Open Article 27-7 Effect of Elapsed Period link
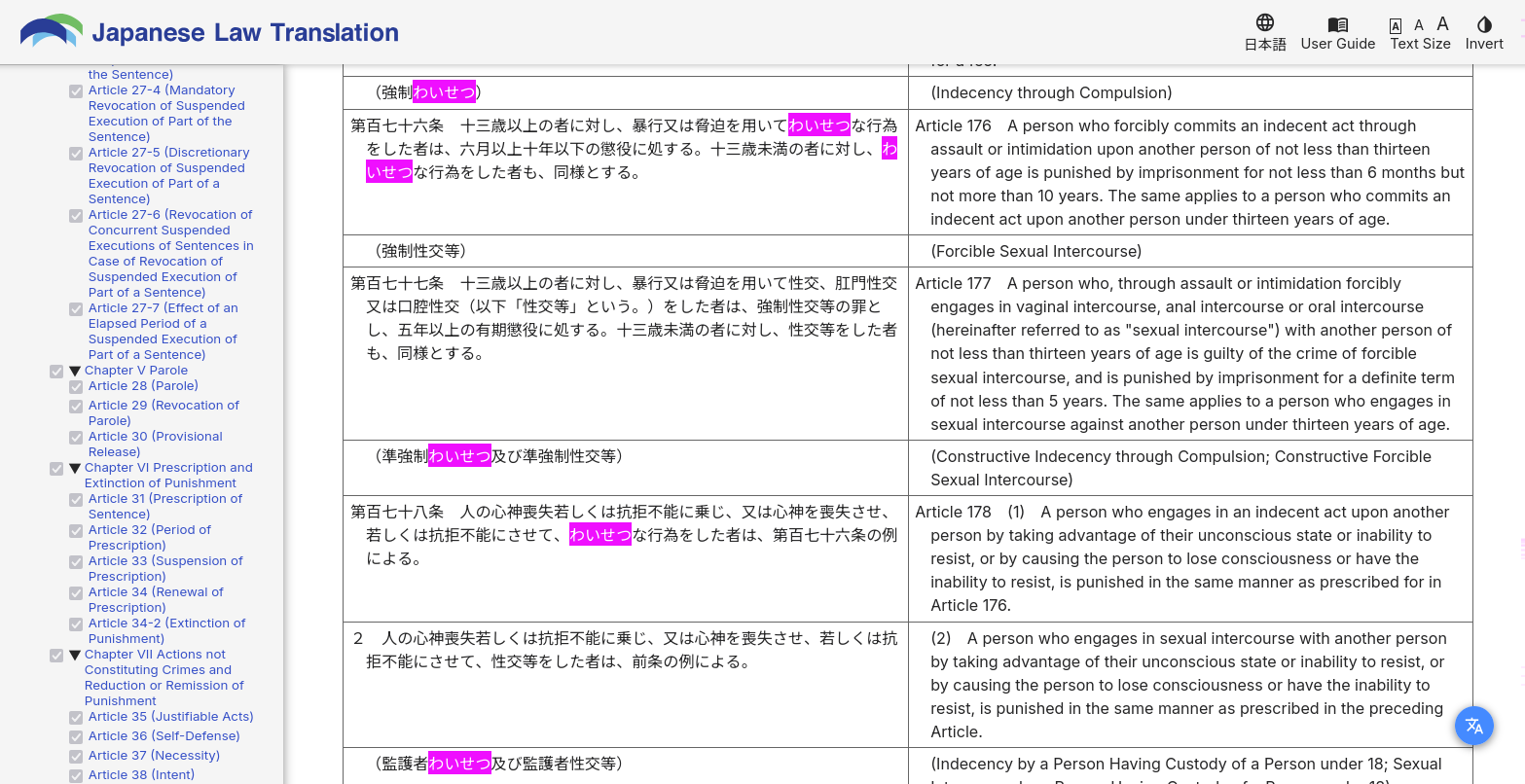 (163, 331)
